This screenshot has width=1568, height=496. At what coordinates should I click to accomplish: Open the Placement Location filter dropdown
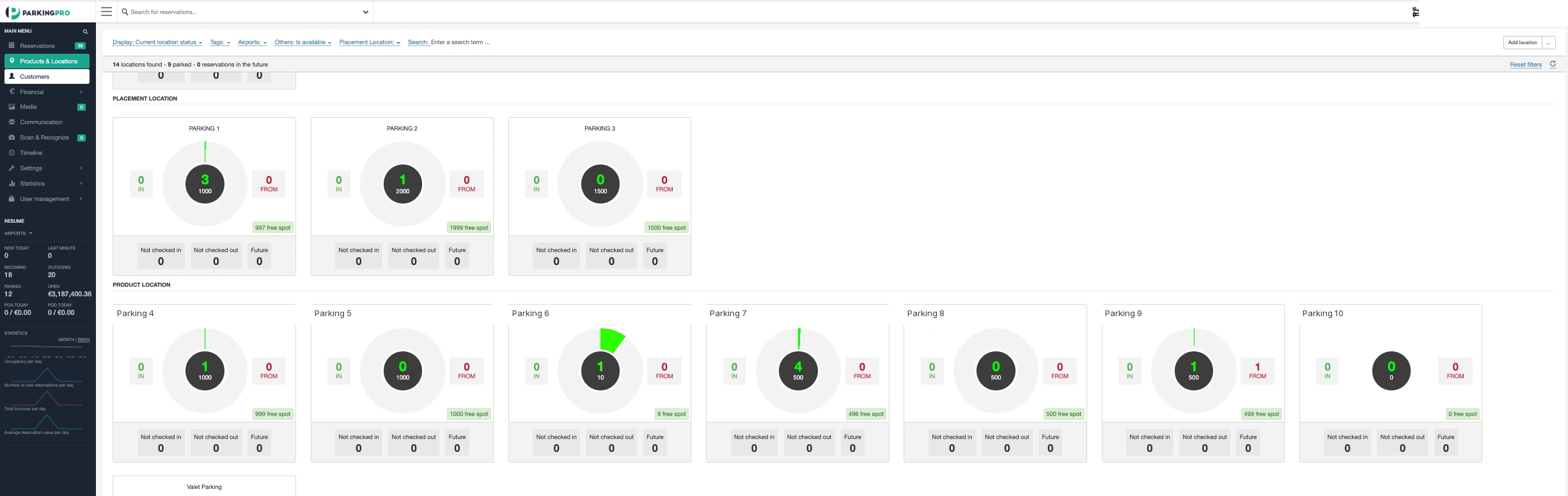[370, 42]
